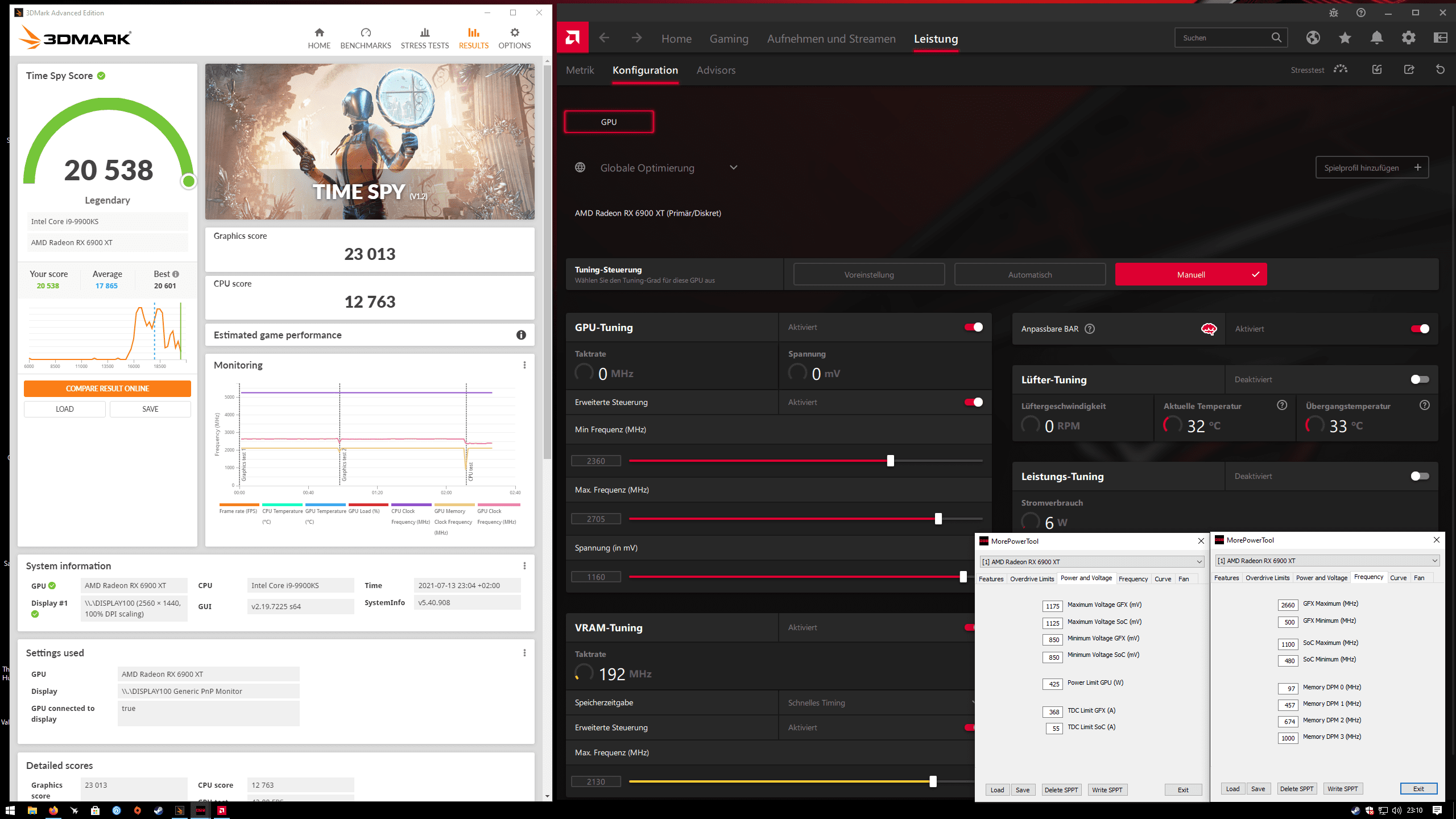The image size is (1456, 819).
Task: Click the Power Limit GPU (W) value field
Action: pyautogui.click(x=1053, y=684)
